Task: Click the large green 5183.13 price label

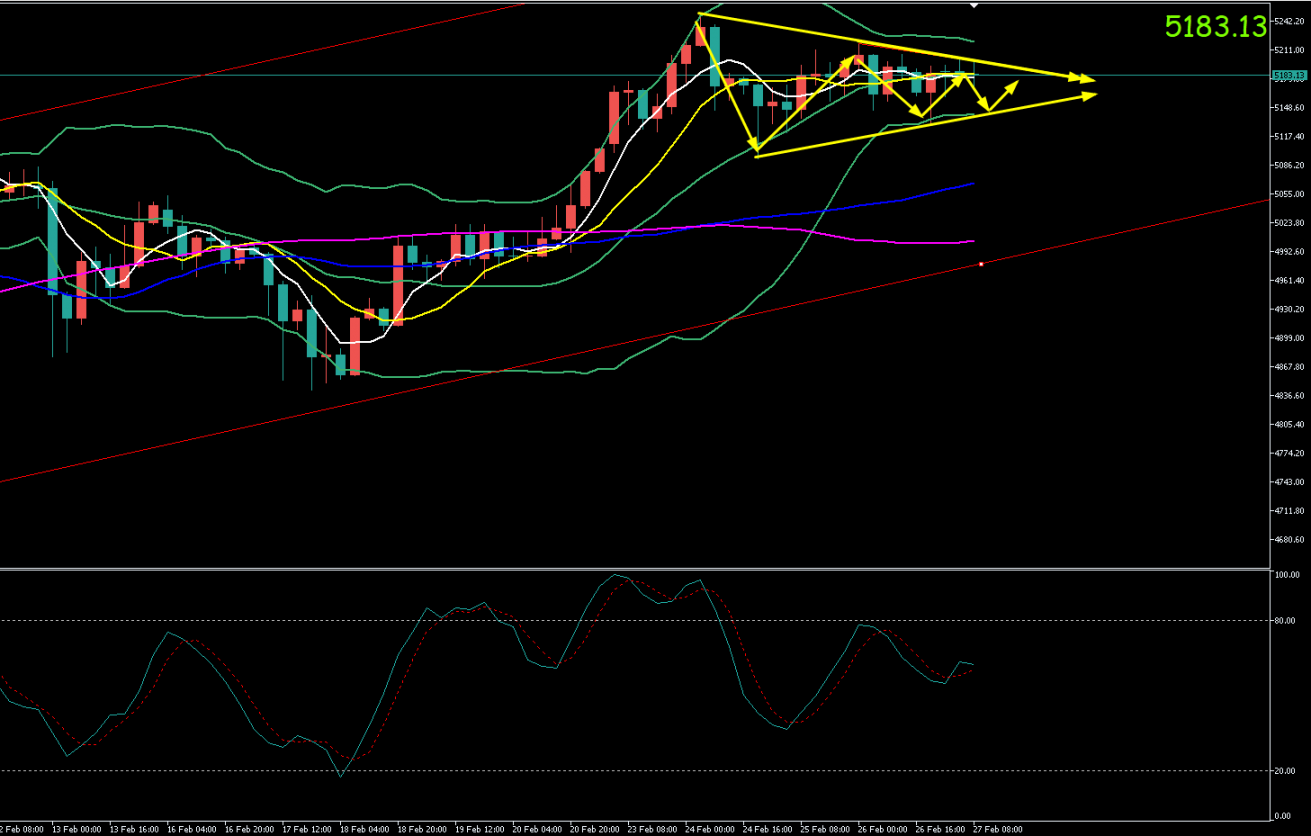Action: pyautogui.click(x=1216, y=27)
